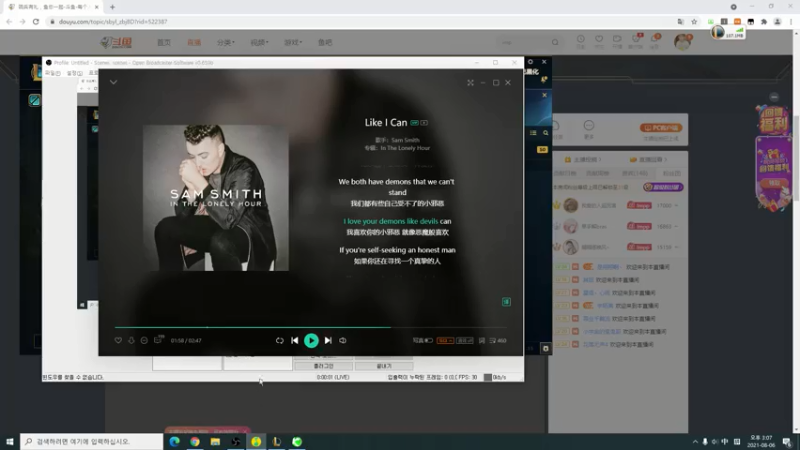Toggle the green desktop lyrics button

click(506, 302)
